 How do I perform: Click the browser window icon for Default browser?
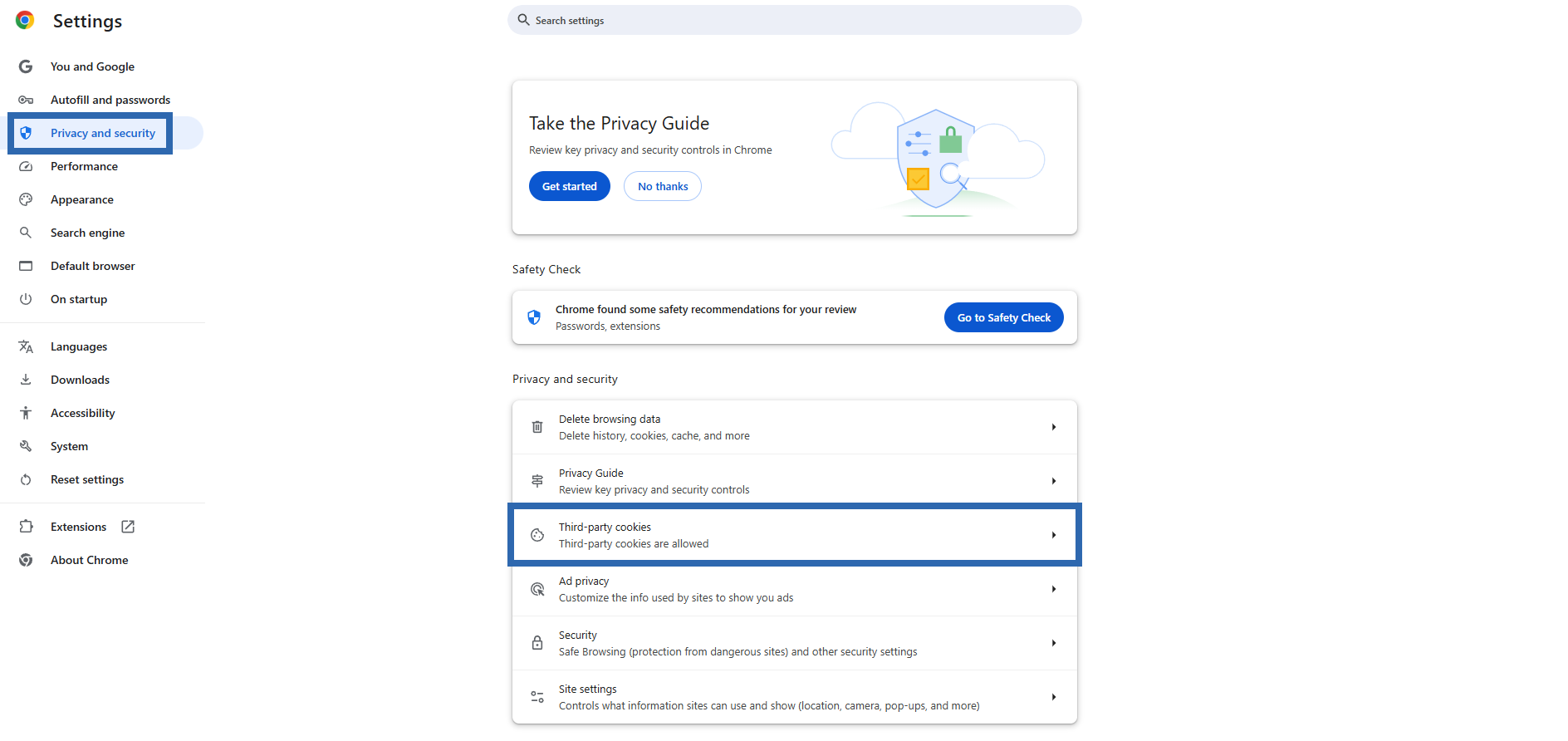pyautogui.click(x=26, y=266)
